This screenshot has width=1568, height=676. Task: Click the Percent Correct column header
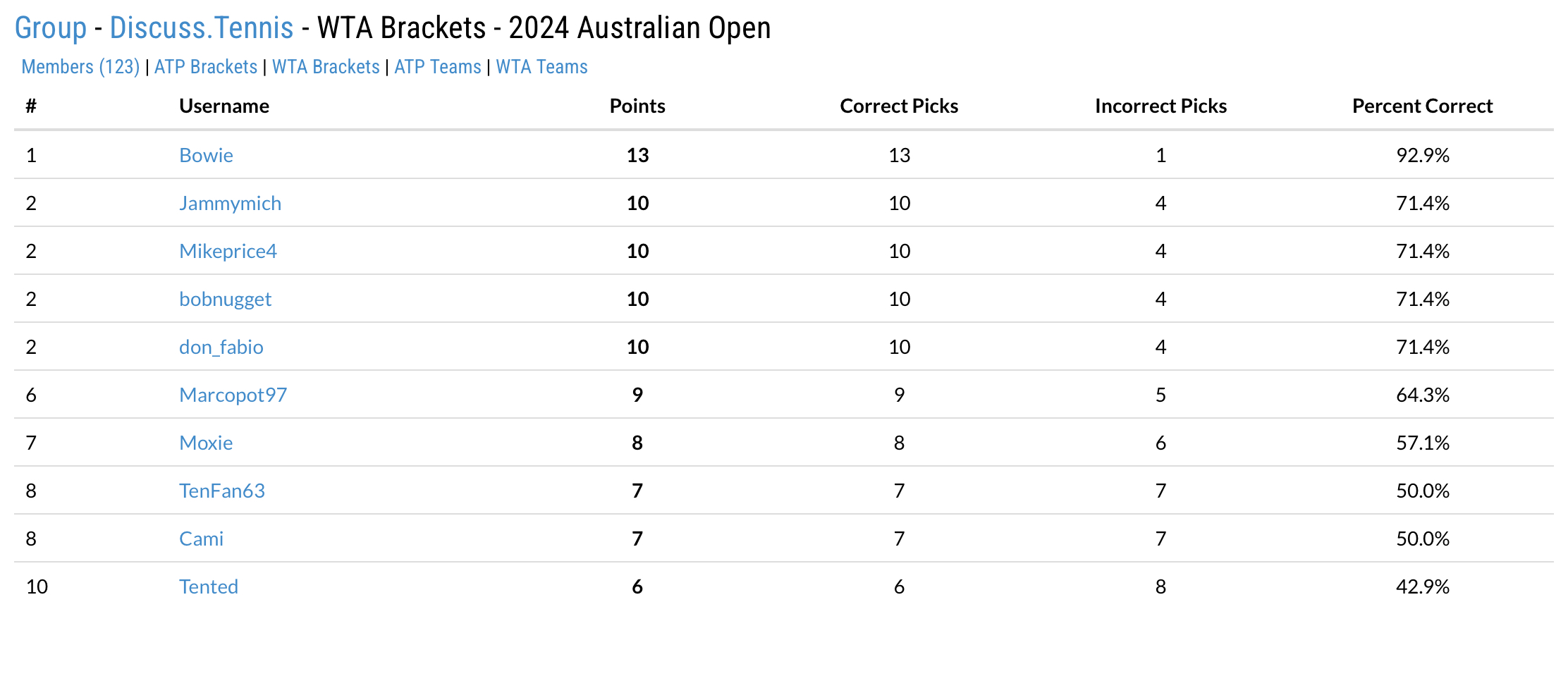pos(1422,106)
